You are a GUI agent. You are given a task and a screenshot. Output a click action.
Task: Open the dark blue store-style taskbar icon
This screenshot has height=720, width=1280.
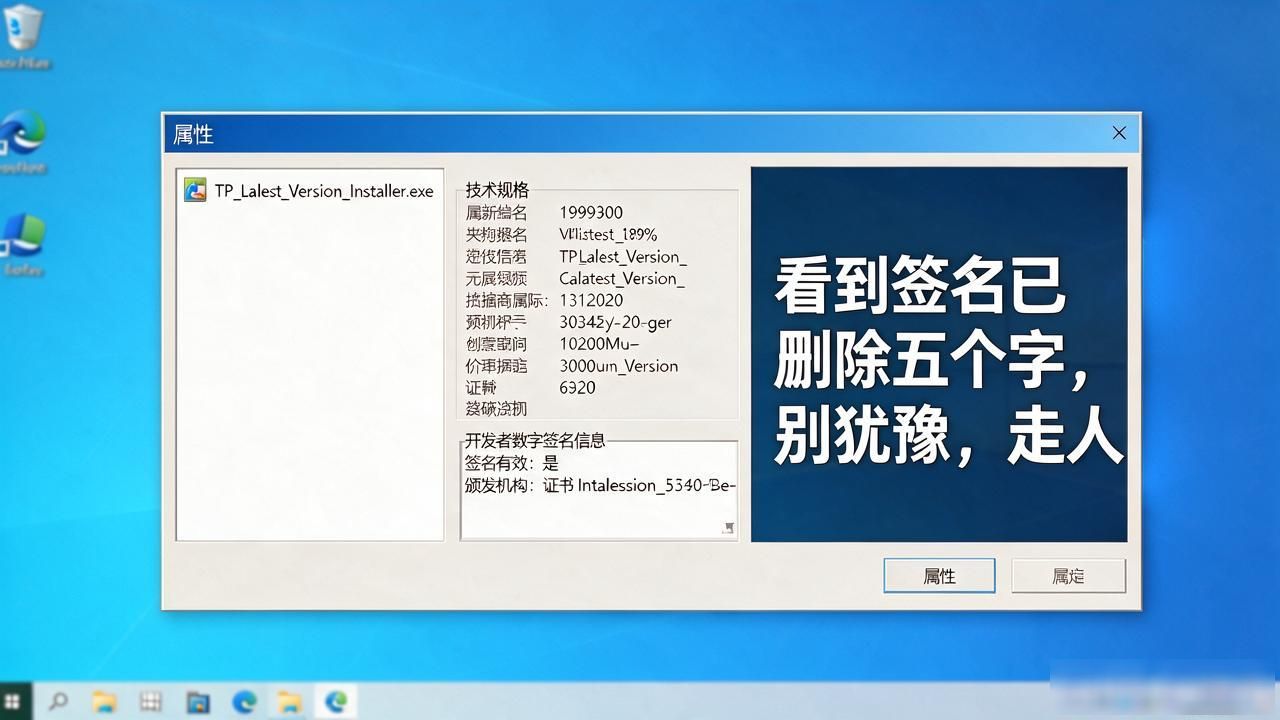pos(197,701)
